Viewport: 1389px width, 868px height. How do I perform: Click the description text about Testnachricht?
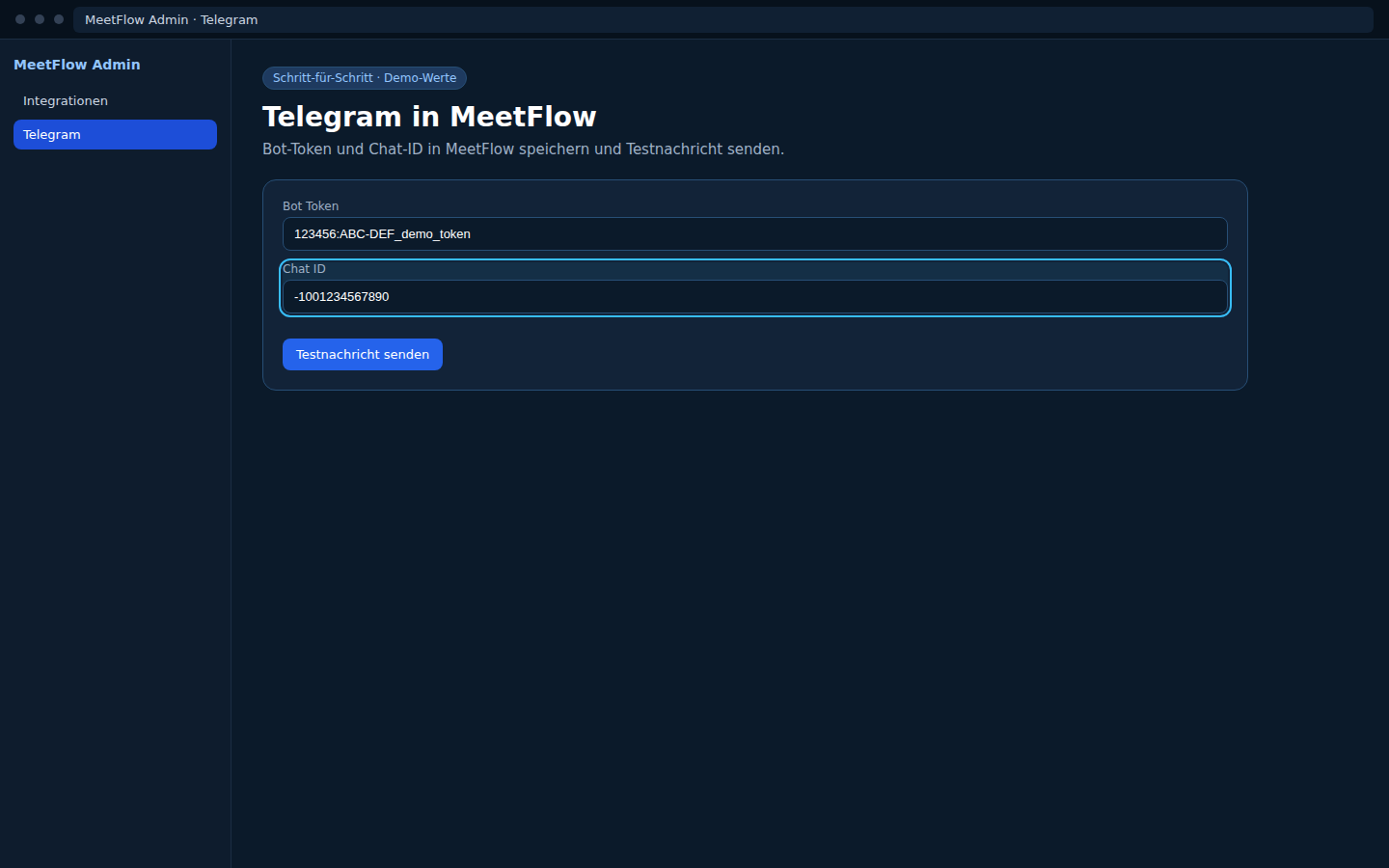point(523,149)
